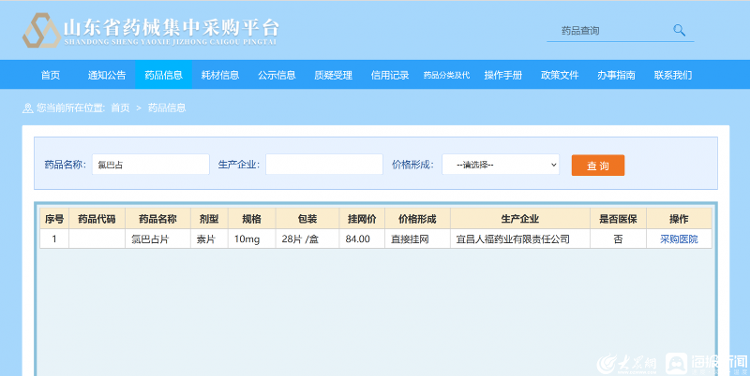Click the 药品信息 breadcrumb link

click(166, 108)
